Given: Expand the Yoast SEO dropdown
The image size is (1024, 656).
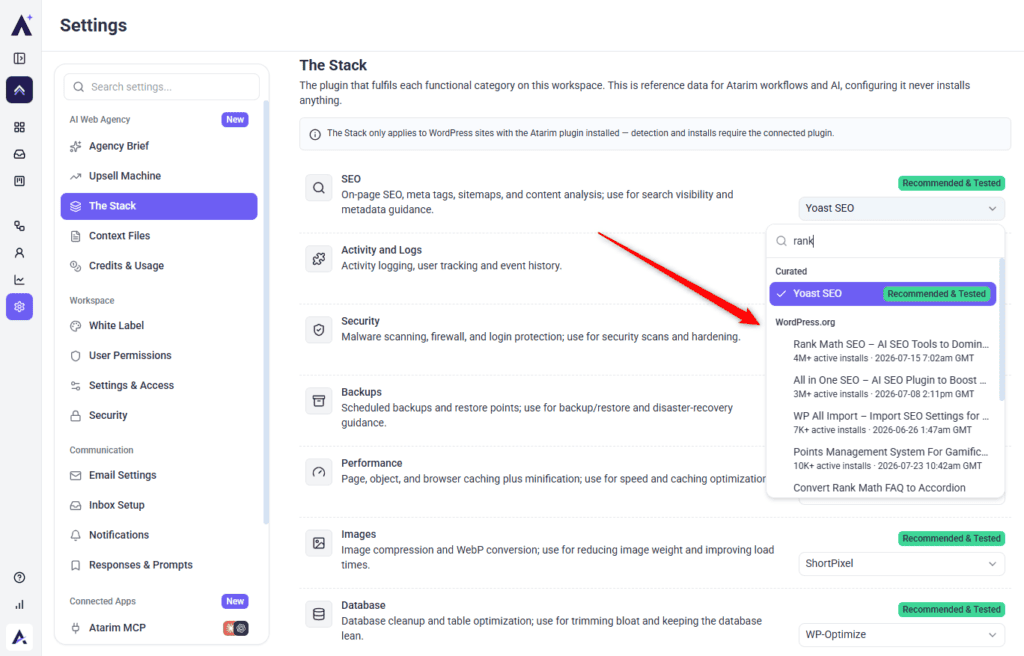Looking at the screenshot, I should point(901,208).
